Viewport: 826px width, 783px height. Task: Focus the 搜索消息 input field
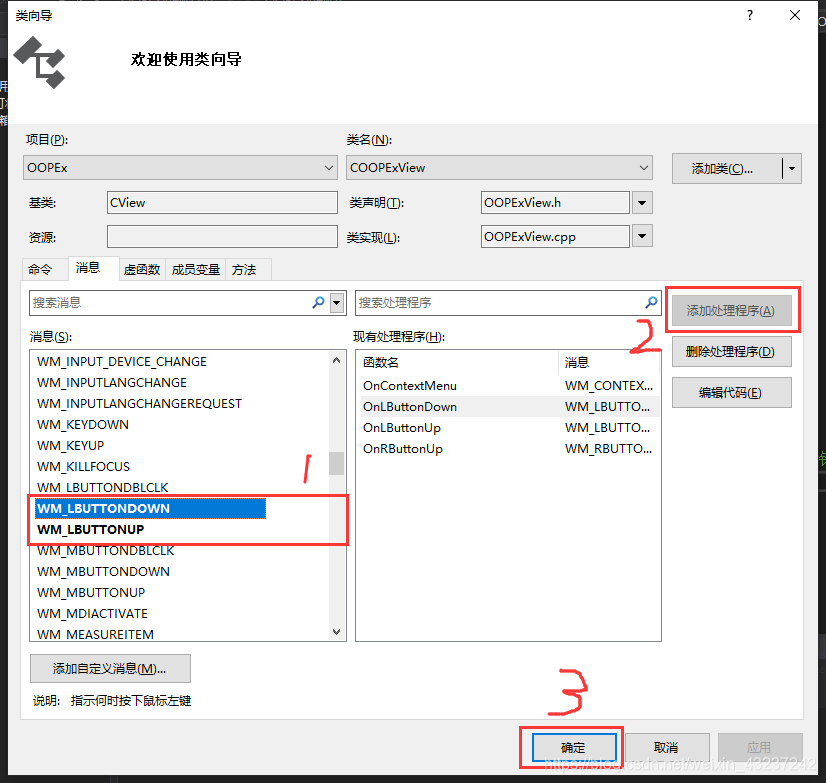click(171, 303)
